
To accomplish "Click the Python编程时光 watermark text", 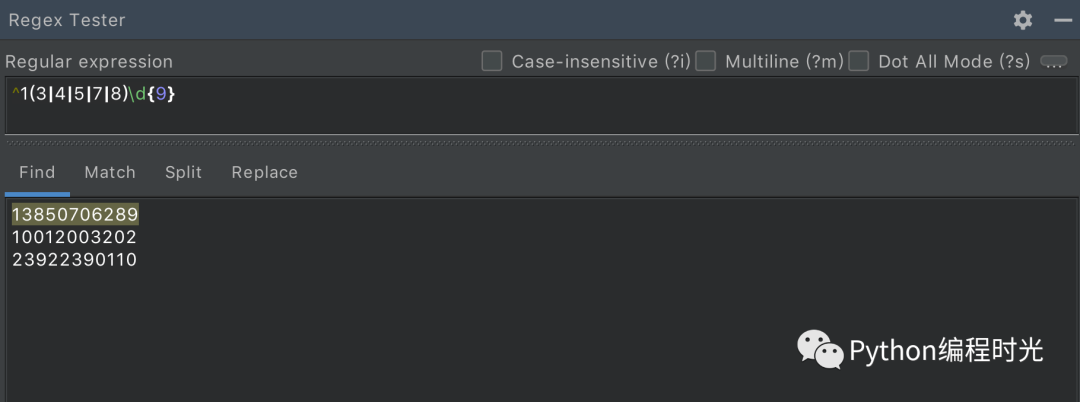I will pyautogui.click(x=946, y=350).
